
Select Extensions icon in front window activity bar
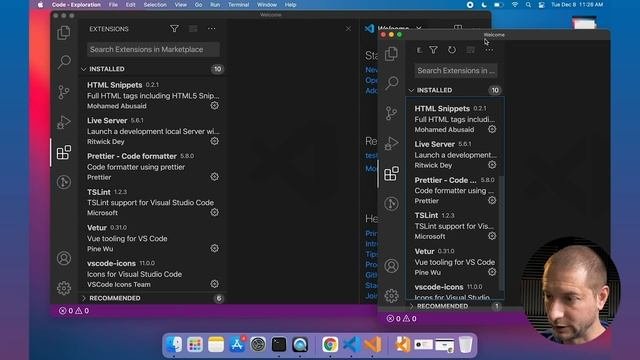click(391, 173)
